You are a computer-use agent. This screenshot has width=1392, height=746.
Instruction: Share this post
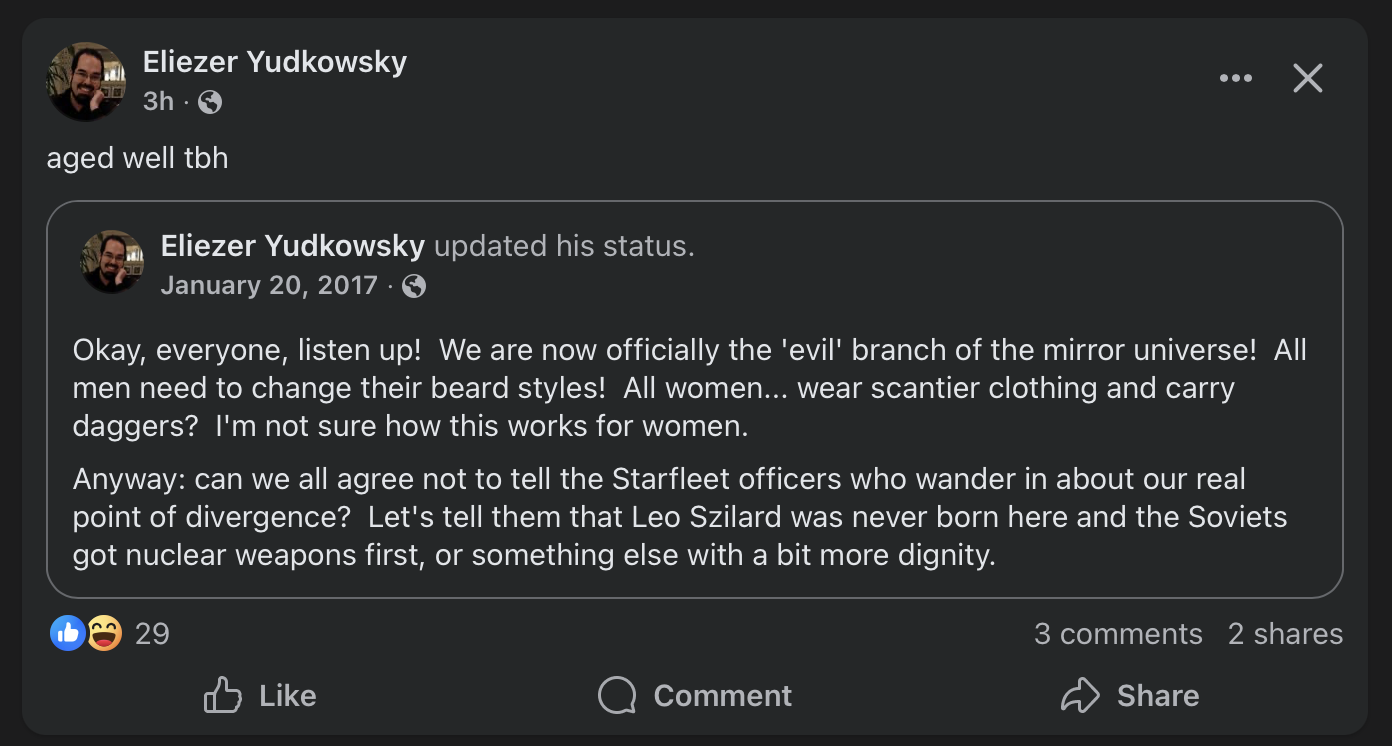[x=1130, y=696]
